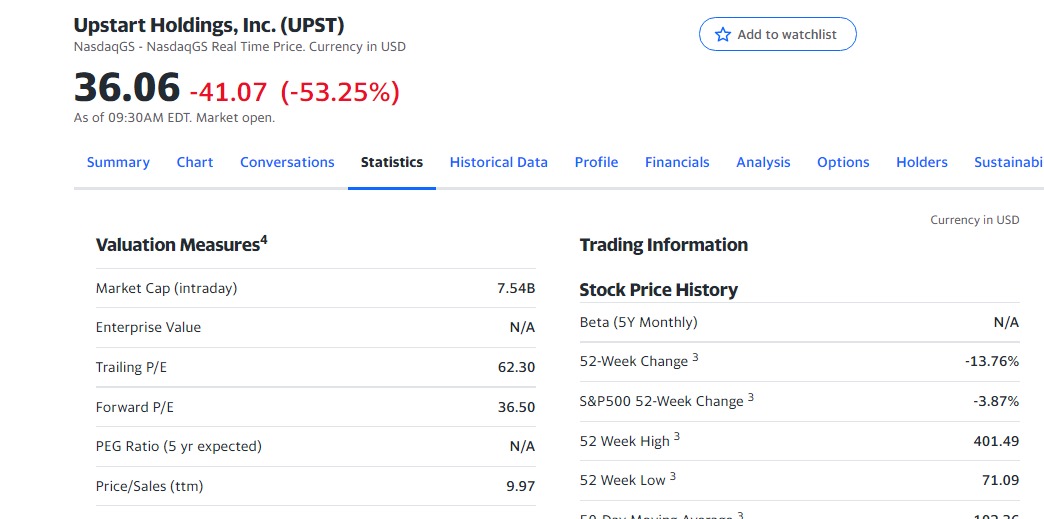Click the Trailing P/E label
Image resolution: width=1044 pixels, height=519 pixels.
tap(131, 367)
